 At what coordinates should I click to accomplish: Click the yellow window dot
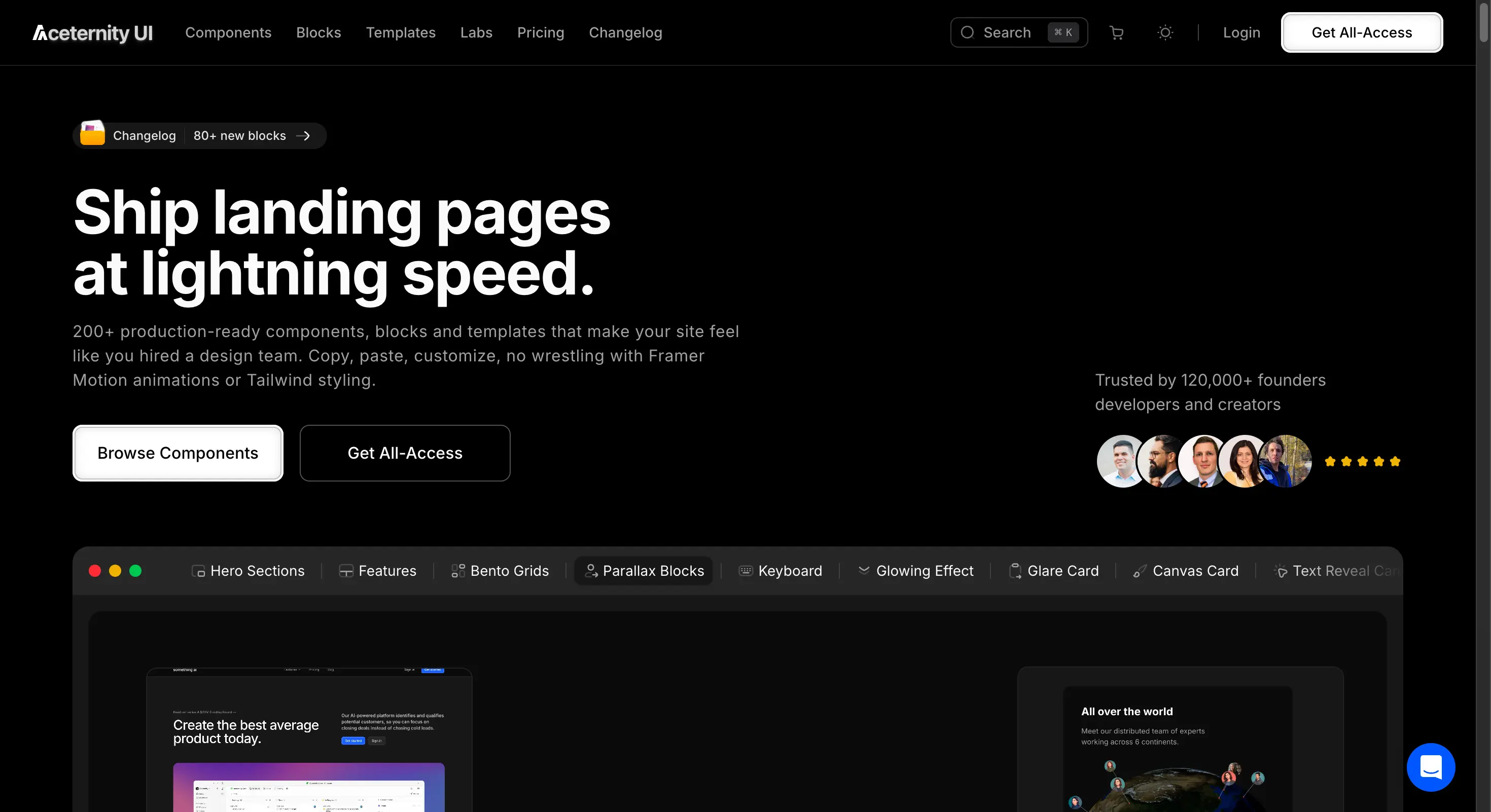click(115, 571)
